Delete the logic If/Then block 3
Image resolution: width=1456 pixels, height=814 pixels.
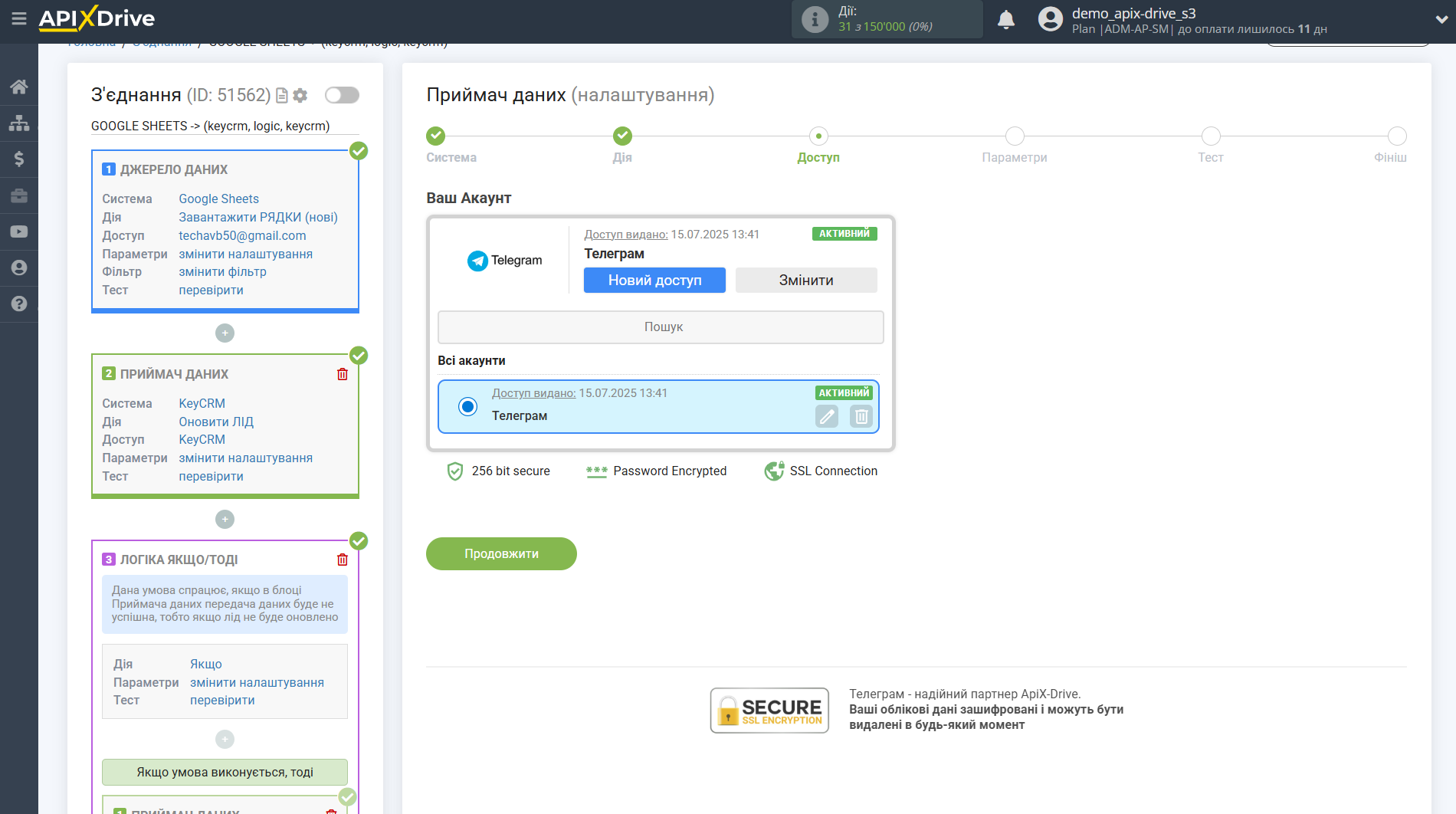tap(343, 560)
